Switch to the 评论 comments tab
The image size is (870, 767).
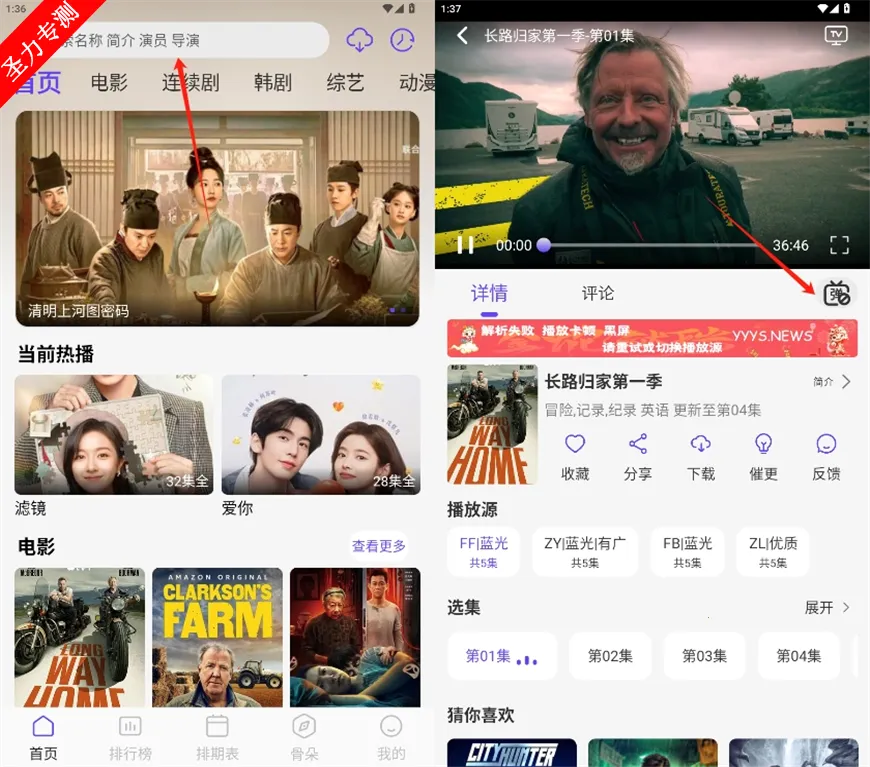click(x=598, y=293)
